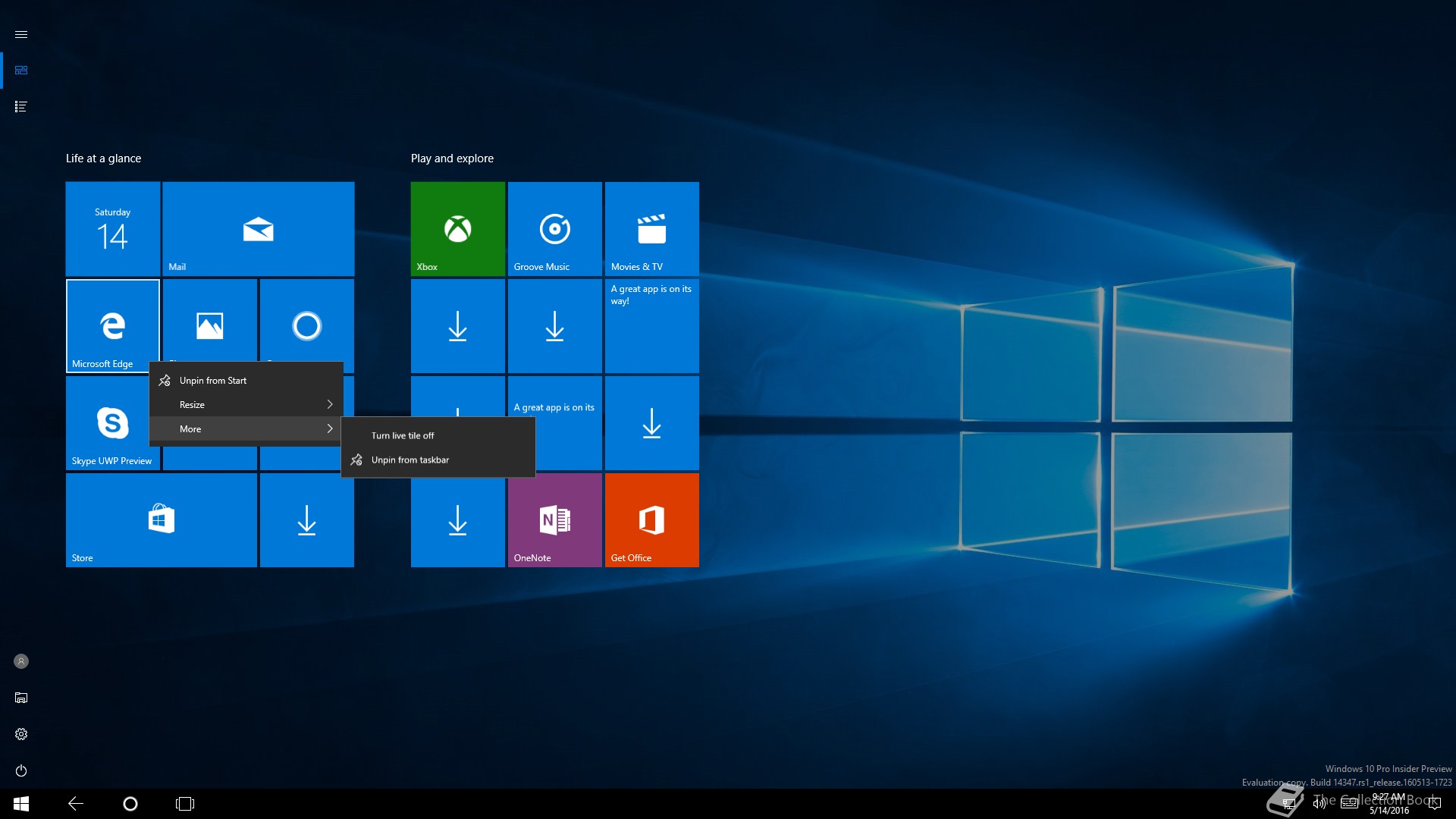Viewport: 1456px width, 819px height.
Task: Open the Store tile
Action: coord(162,520)
